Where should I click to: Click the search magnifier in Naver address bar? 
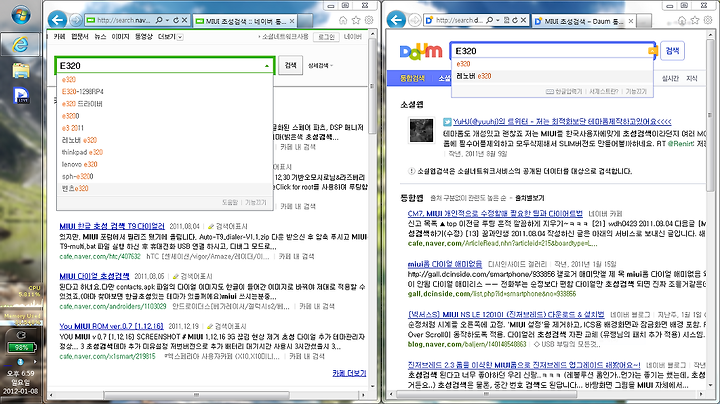pos(159,20)
